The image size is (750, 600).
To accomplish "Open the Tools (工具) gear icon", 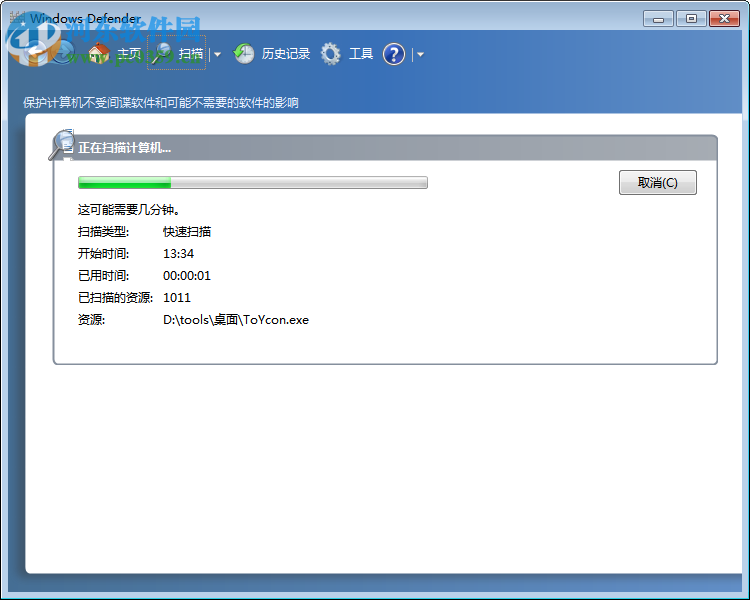I will (x=331, y=54).
